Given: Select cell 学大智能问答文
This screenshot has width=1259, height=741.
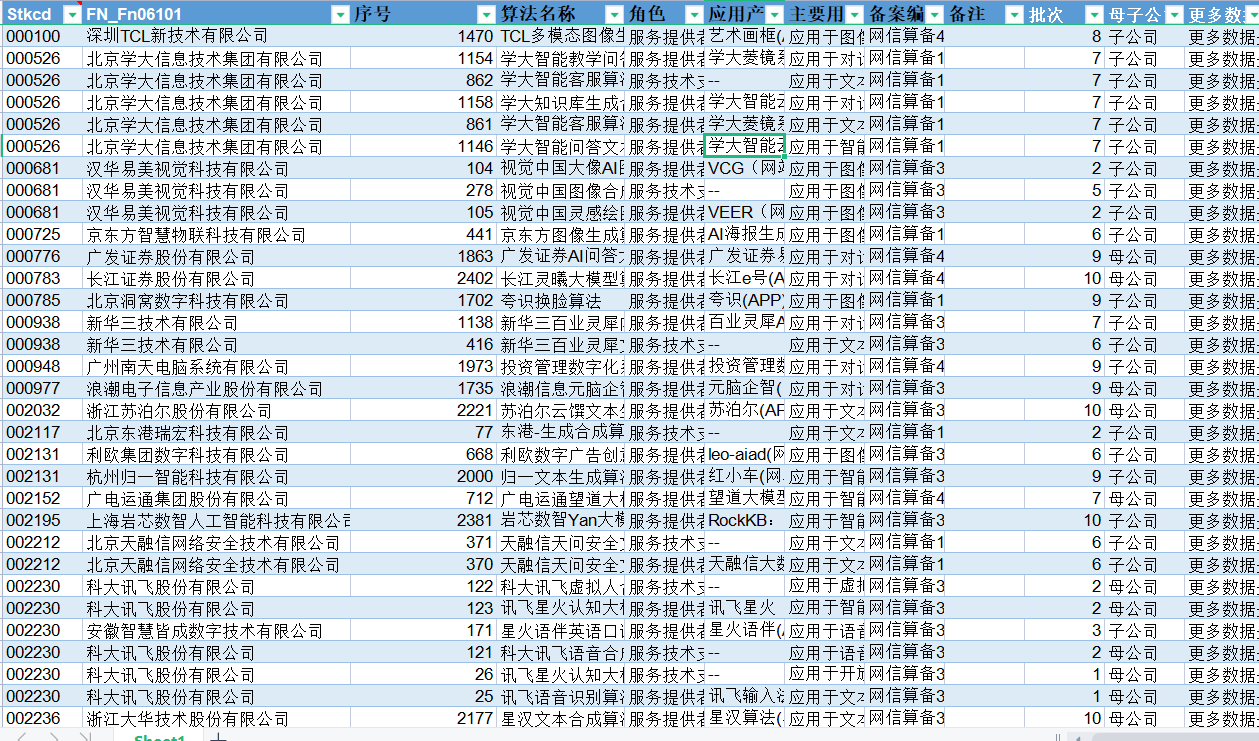Looking at the screenshot, I should [x=561, y=146].
